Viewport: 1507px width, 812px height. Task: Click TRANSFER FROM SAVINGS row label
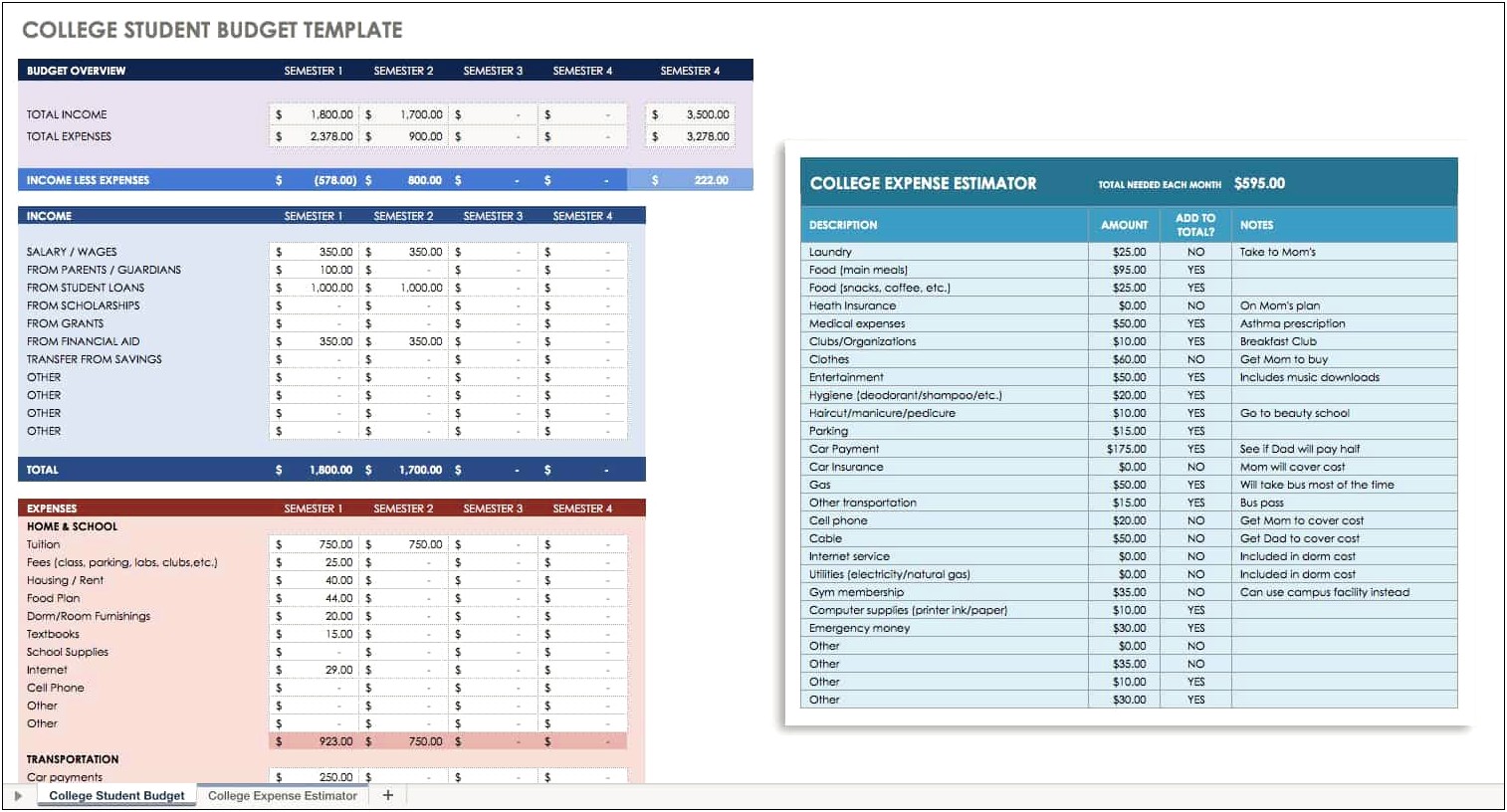click(94, 359)
